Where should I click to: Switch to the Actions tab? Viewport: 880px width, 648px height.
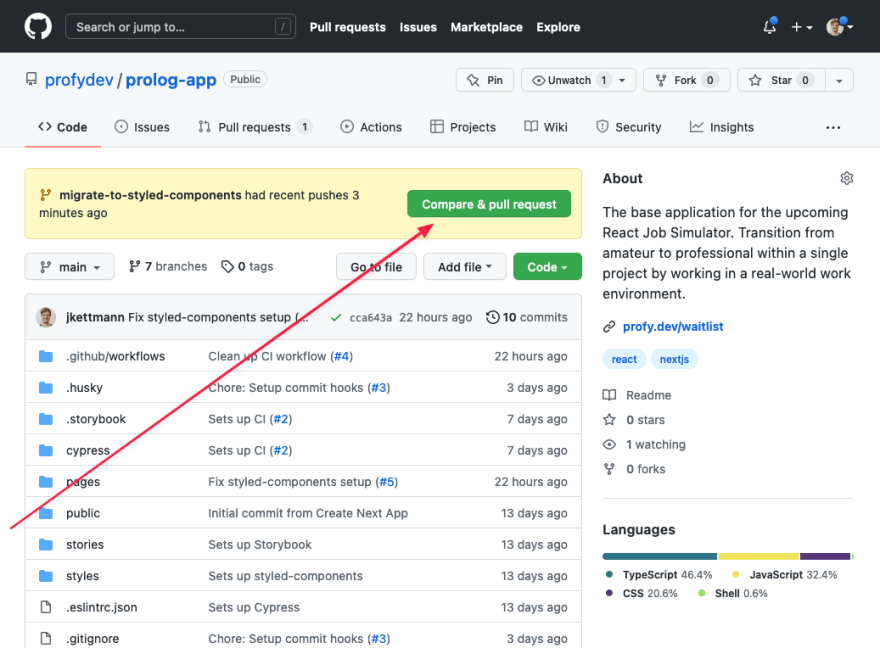[371, 127]
